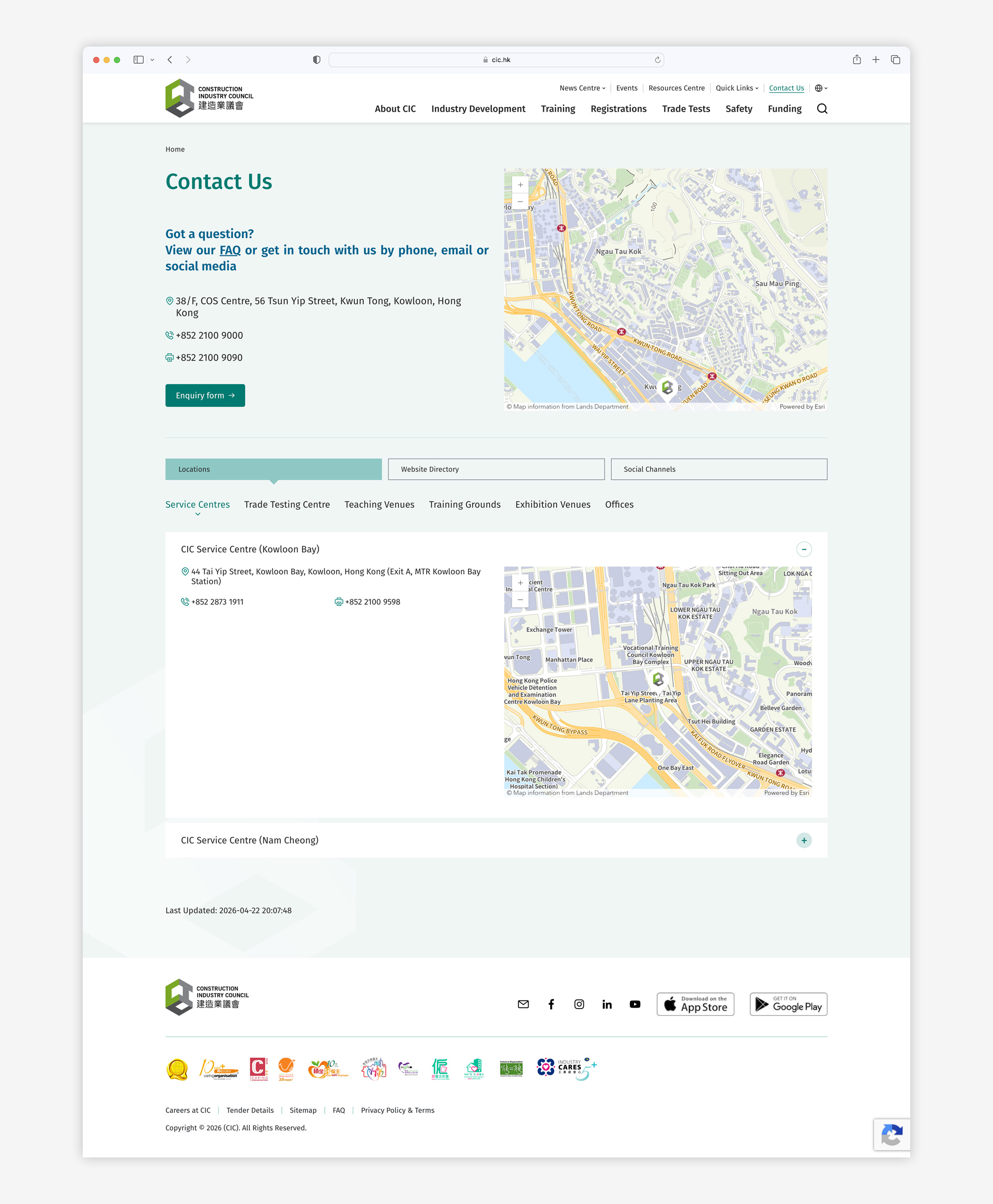Toggle Safari sidebar button

click(x=139, y=59)
